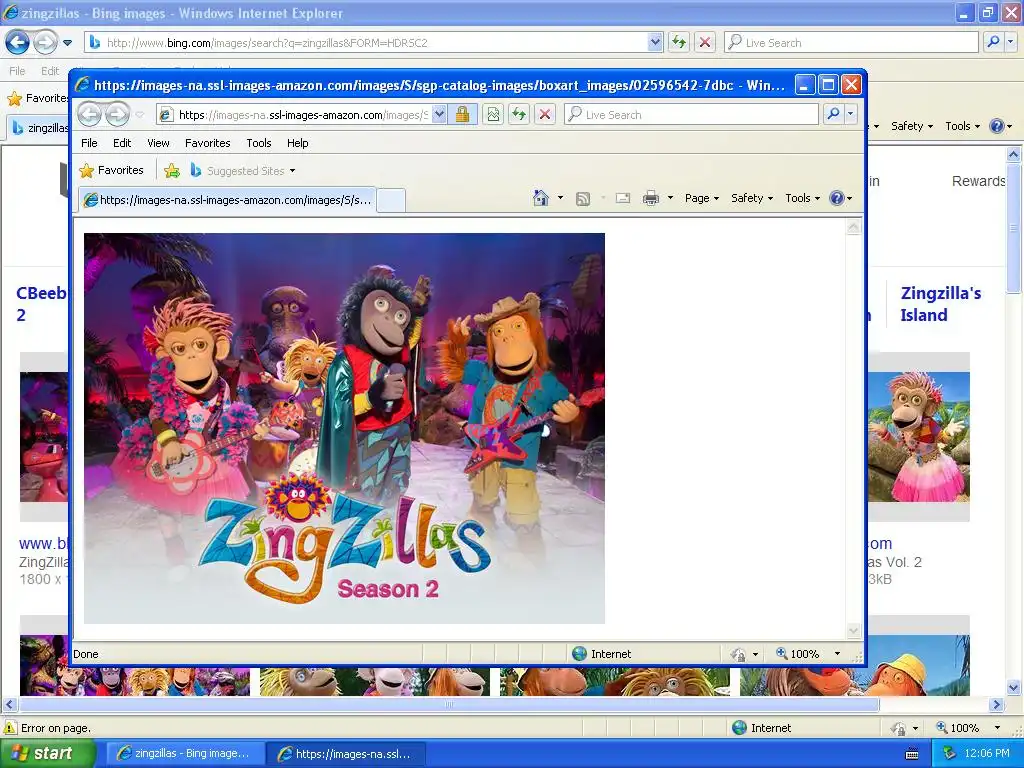This screenshot has width=1024, height=768.
Task: Go forward in the front Amazon image window
Action: pos(118,114)
